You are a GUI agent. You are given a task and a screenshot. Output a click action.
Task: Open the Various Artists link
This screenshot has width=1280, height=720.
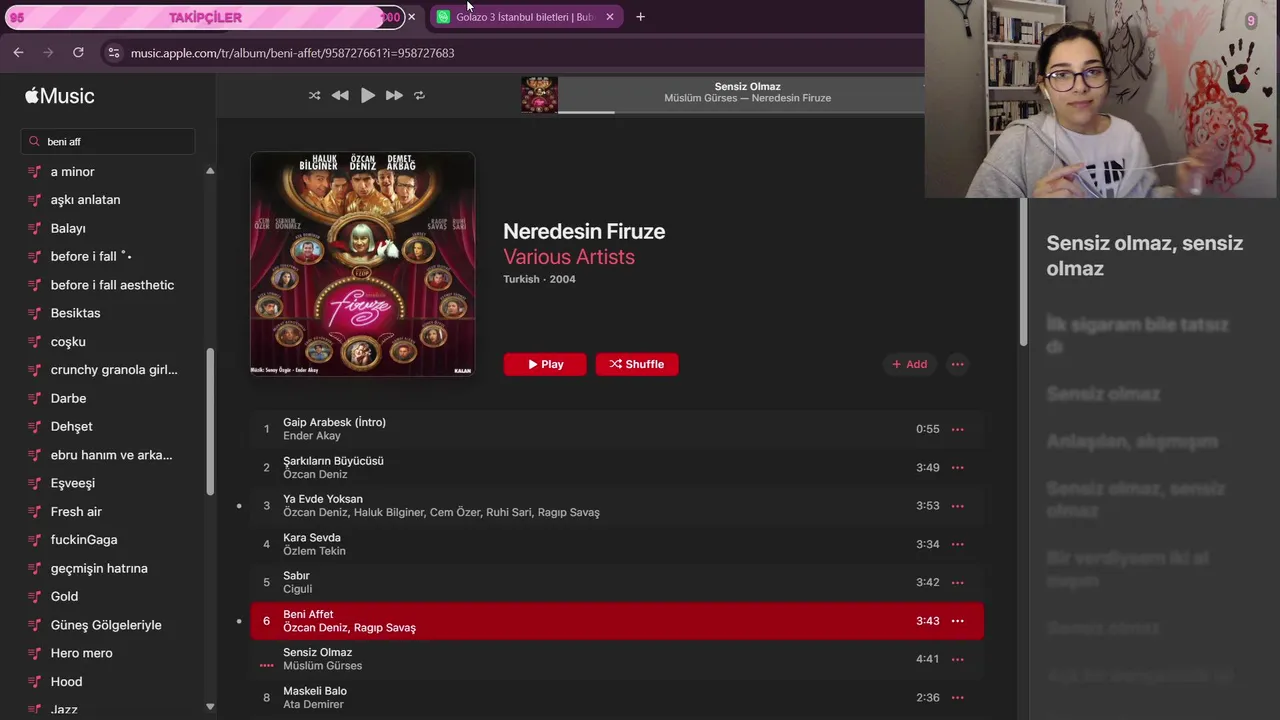pyautogui.click(x=569, y=257)
